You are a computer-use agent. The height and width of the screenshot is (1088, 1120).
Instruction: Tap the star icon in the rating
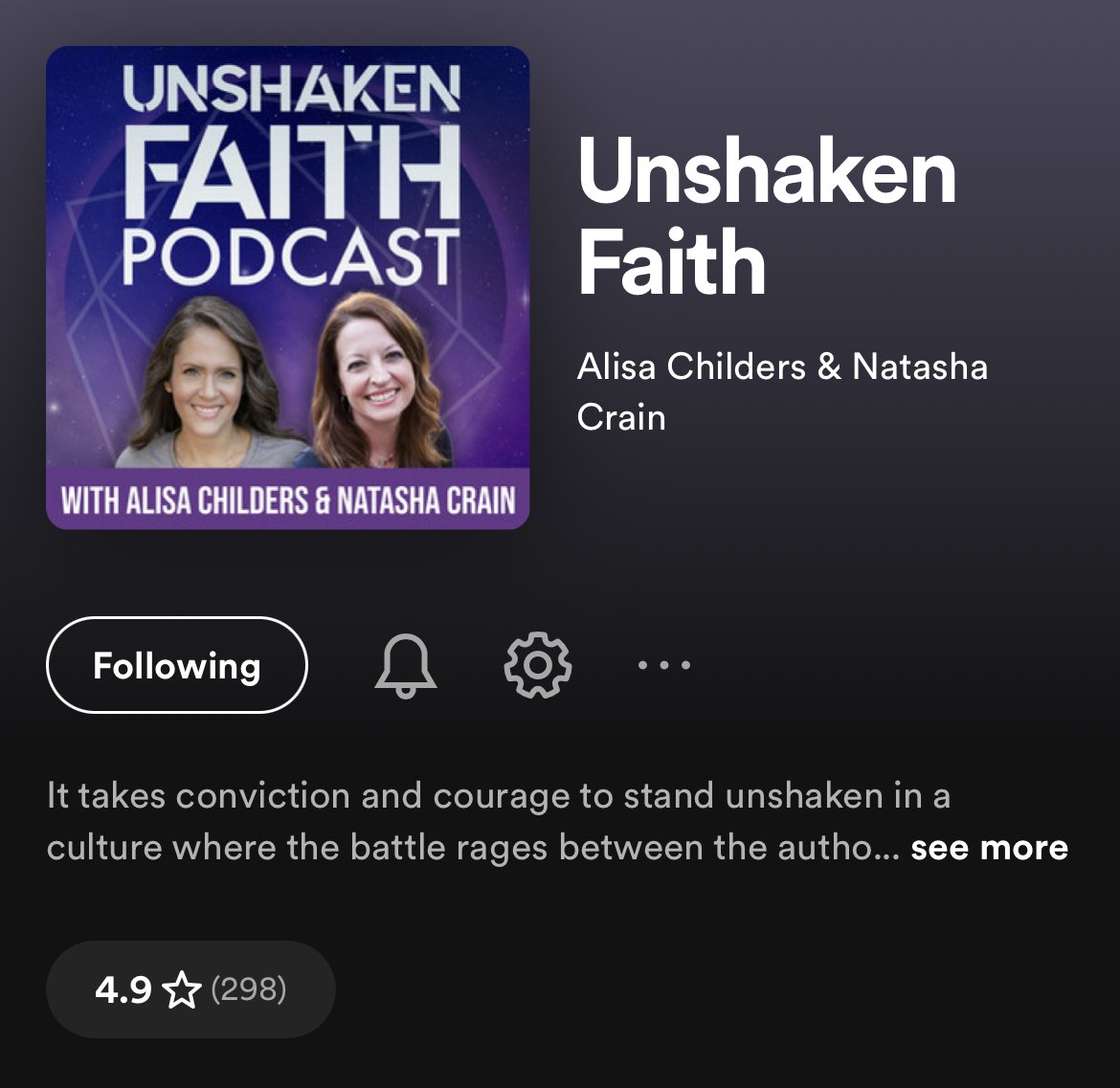coord(182,989)
